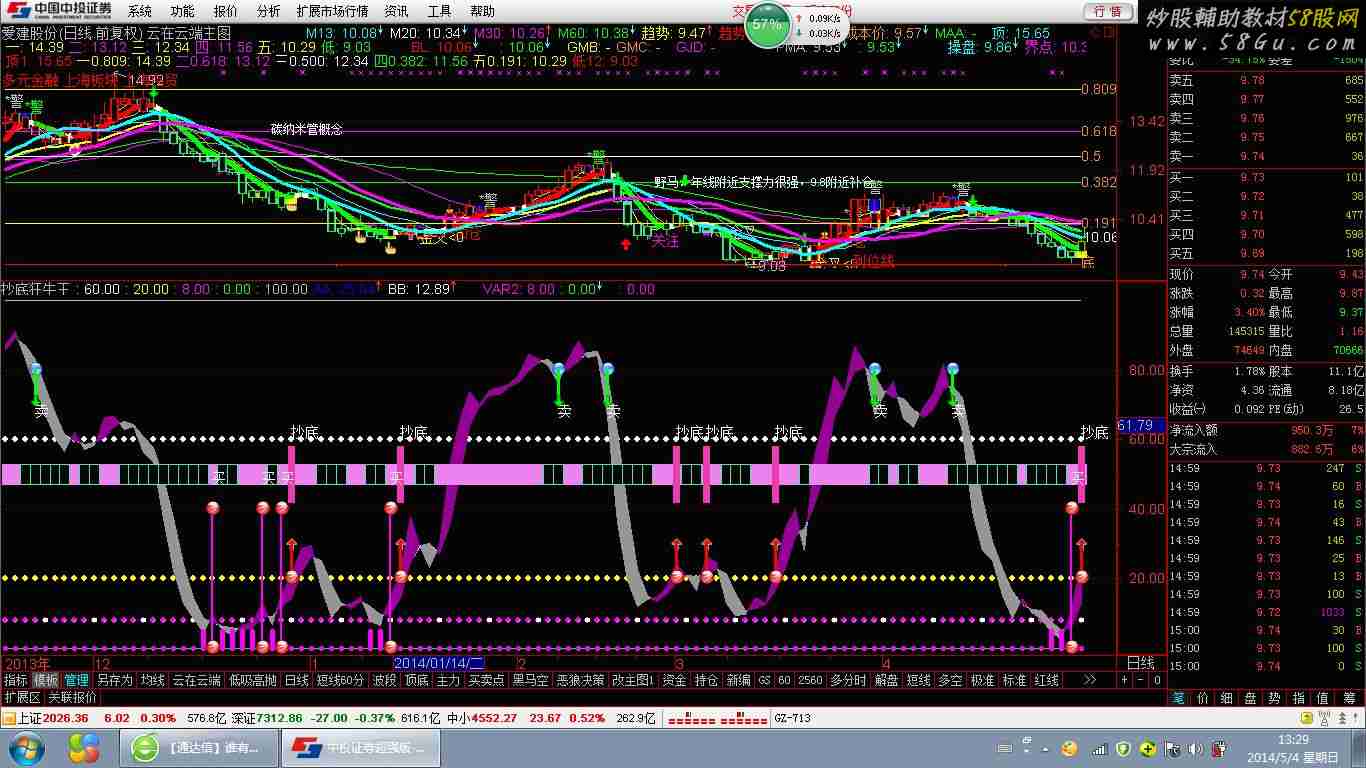The width and height of the screenshot is (1366, 768).
Task: Click the network signal tray icon
Action: coord(1100,748)
